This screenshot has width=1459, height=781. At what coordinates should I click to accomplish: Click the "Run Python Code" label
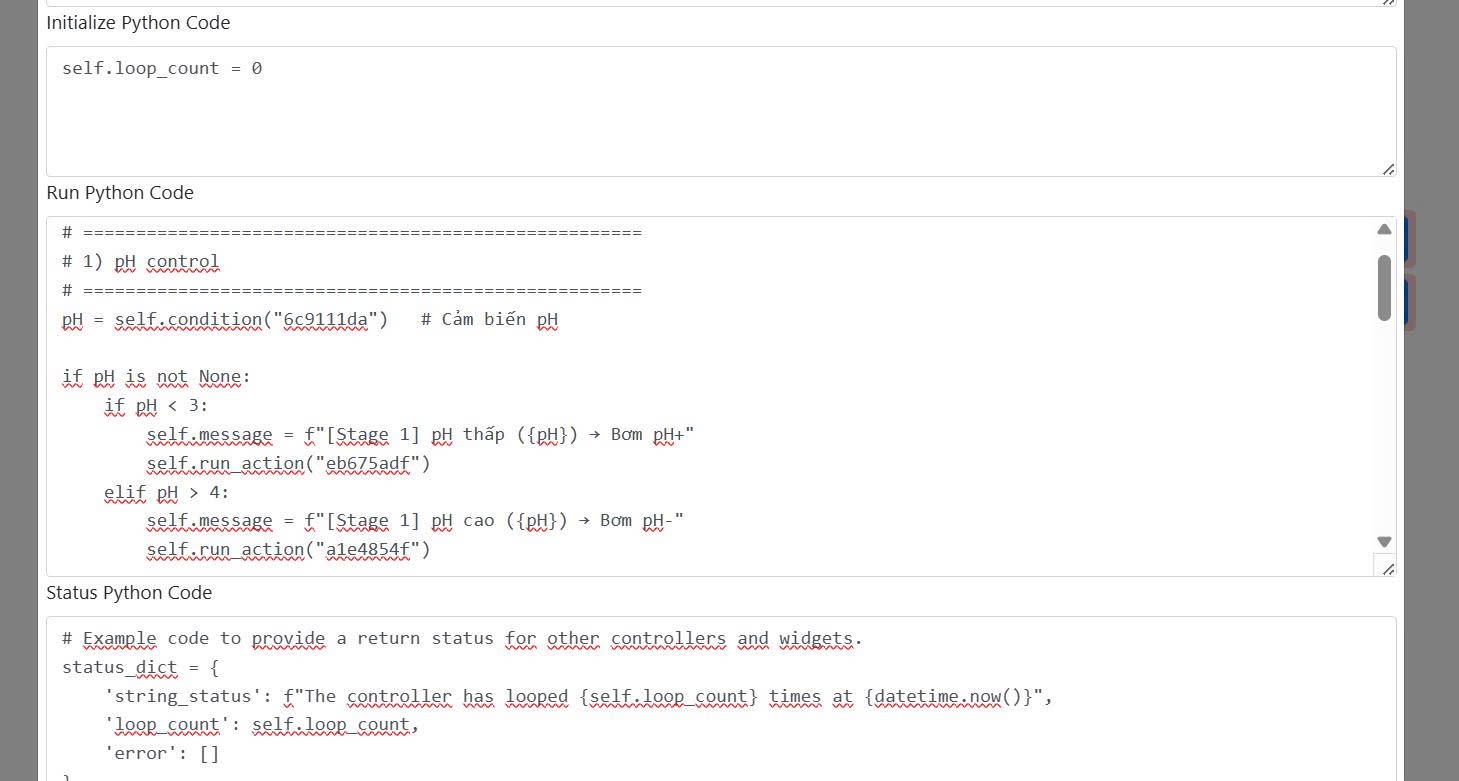click(x=120, y=193)
